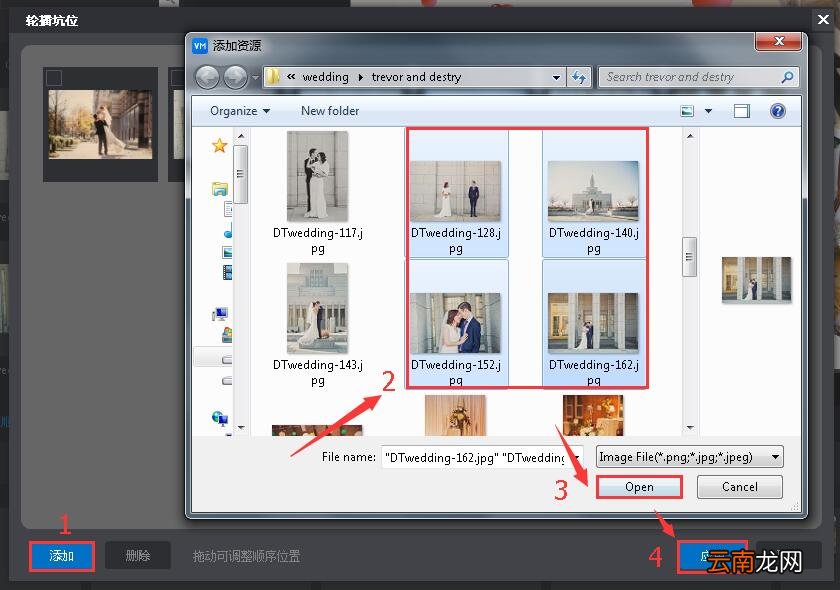Select DTwedding-128.jpg thumbnail
This screenshot has height=590, width=840.
pos(456,193)
